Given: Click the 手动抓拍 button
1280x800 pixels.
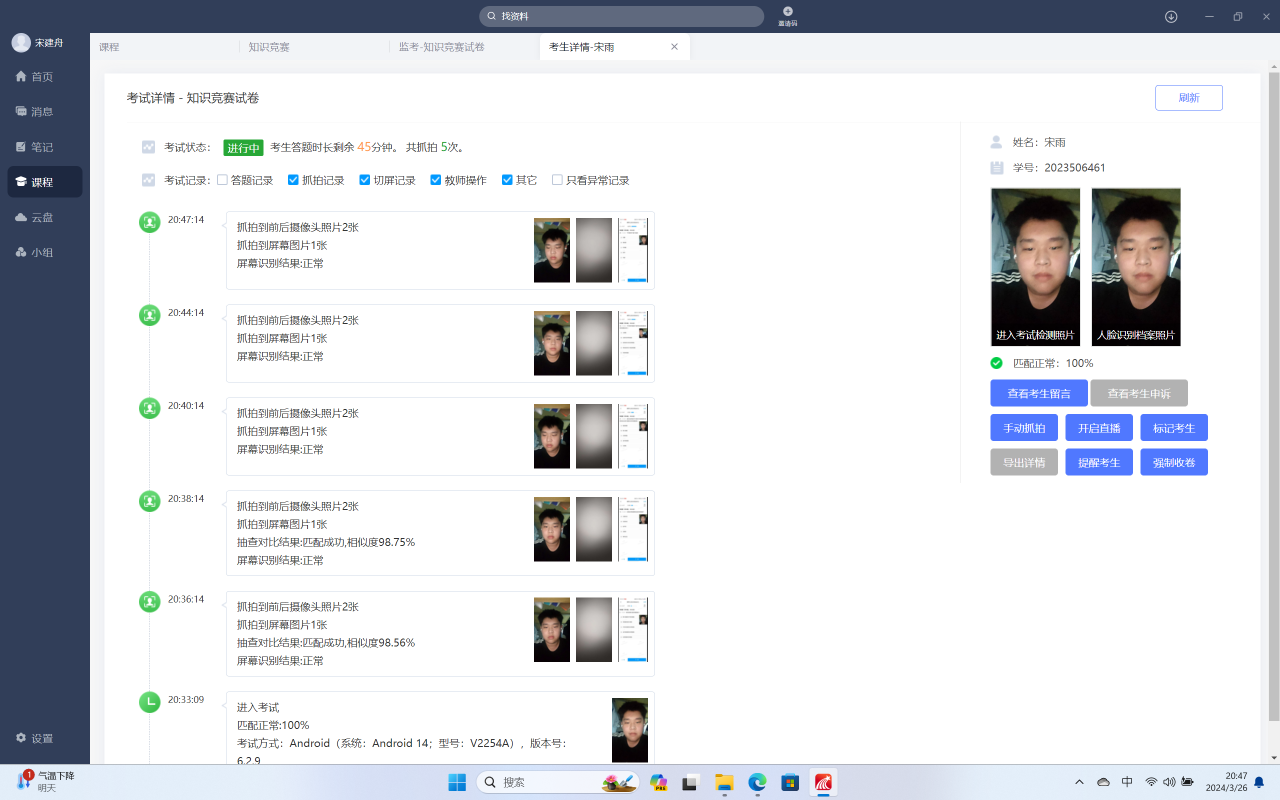Looking at the screenshot, I should (x=1024, y=428).
